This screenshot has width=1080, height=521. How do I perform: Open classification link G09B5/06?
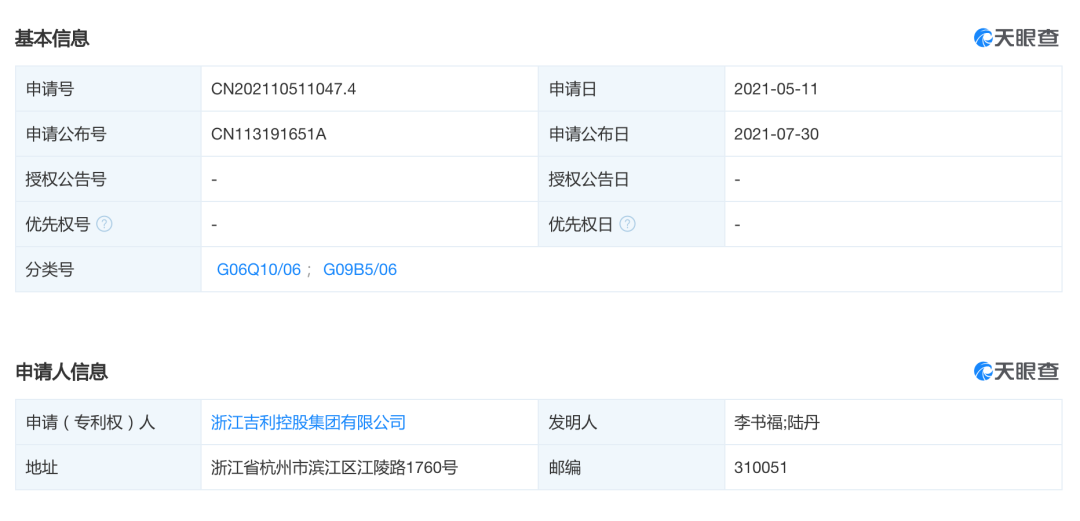coord(360,270)
